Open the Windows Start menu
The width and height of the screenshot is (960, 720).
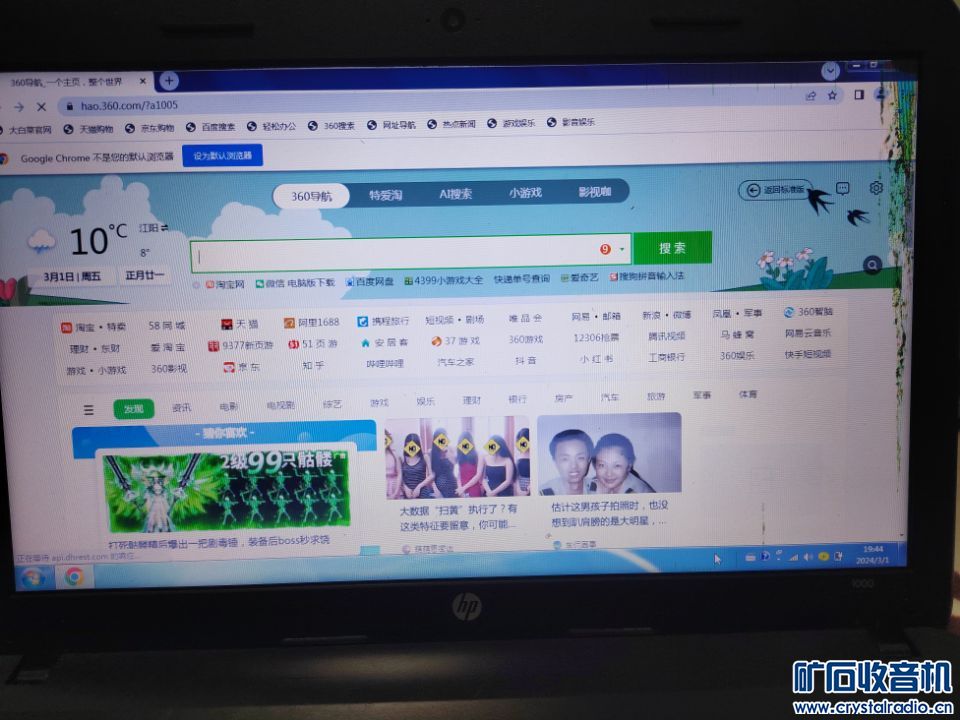(x=32, y=577)
